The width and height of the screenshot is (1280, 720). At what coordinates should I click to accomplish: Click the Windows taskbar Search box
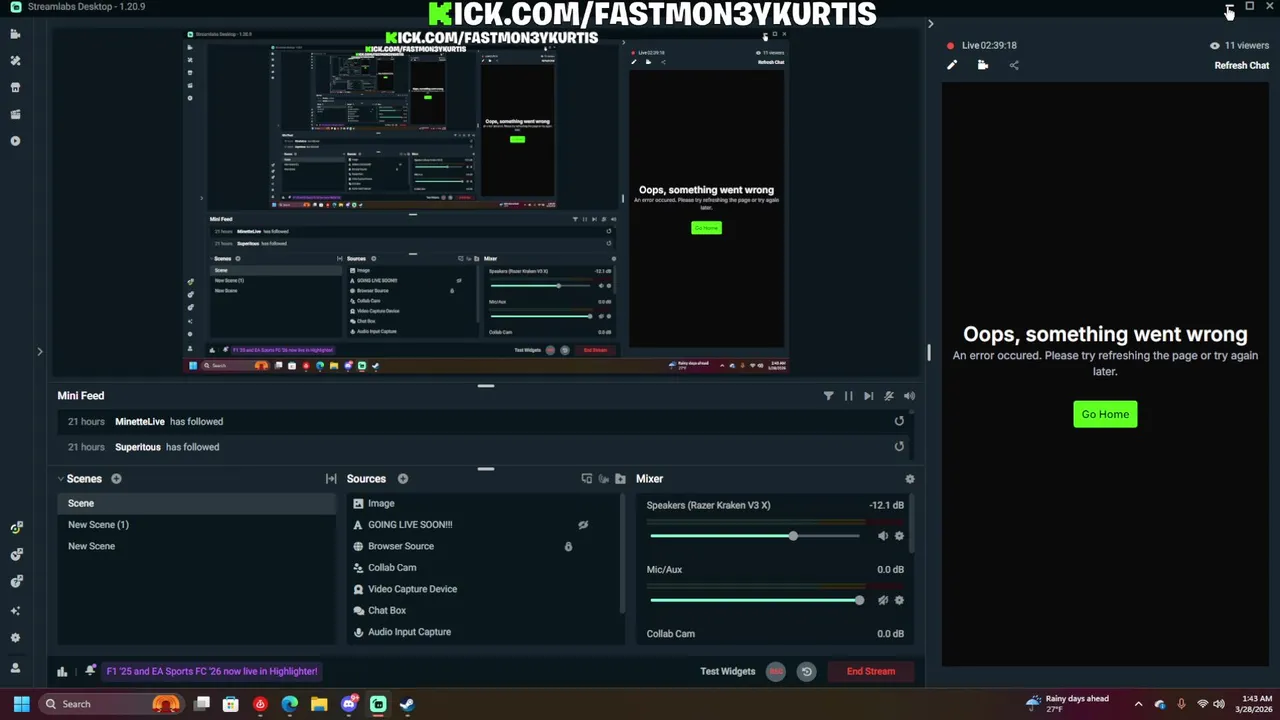110,704
